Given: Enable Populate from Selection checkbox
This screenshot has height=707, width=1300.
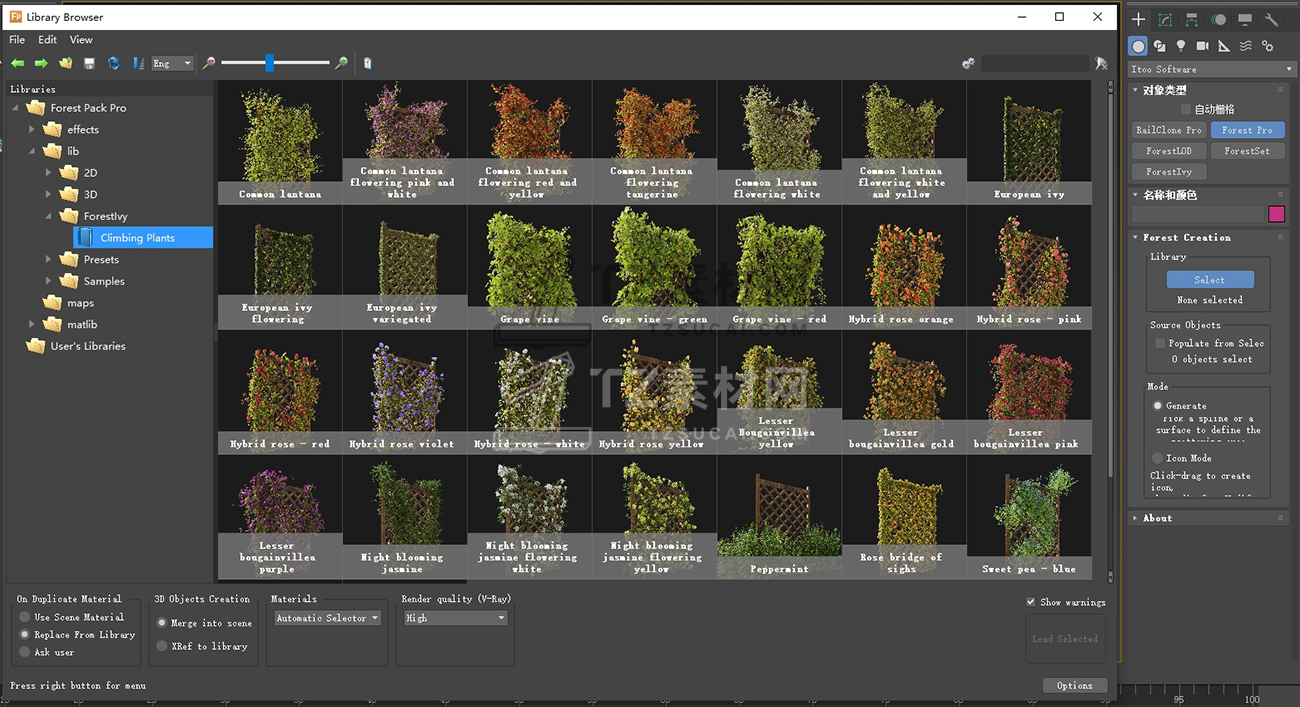Looking at the screenshot, I should (1160, 343).
